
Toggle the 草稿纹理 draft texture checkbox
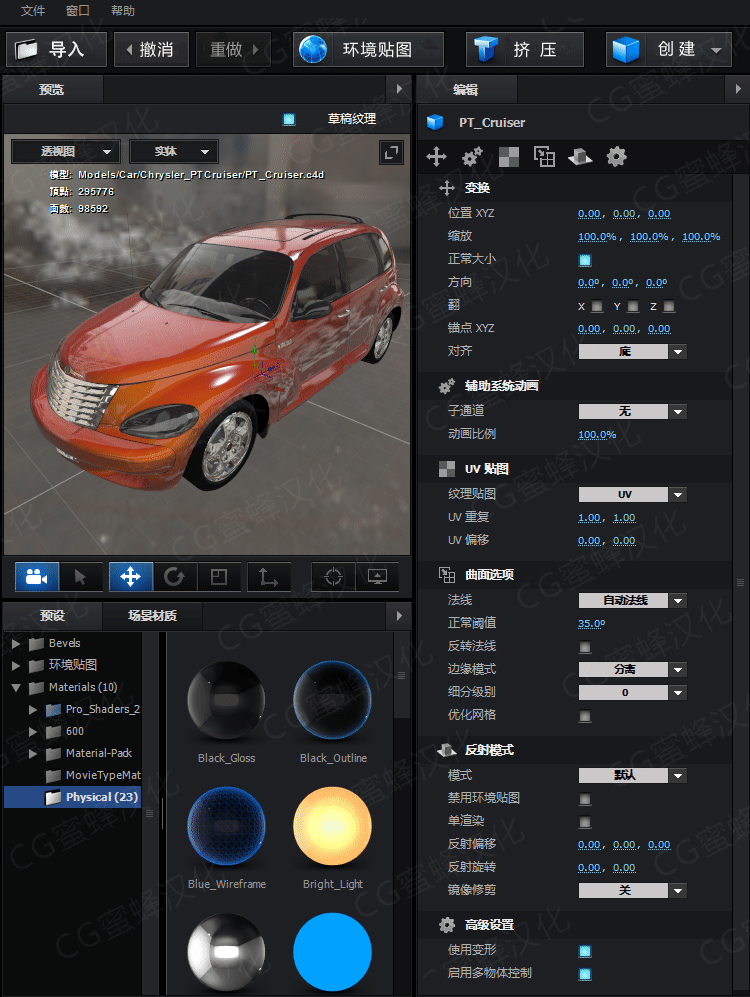click(x=289, y=119)
